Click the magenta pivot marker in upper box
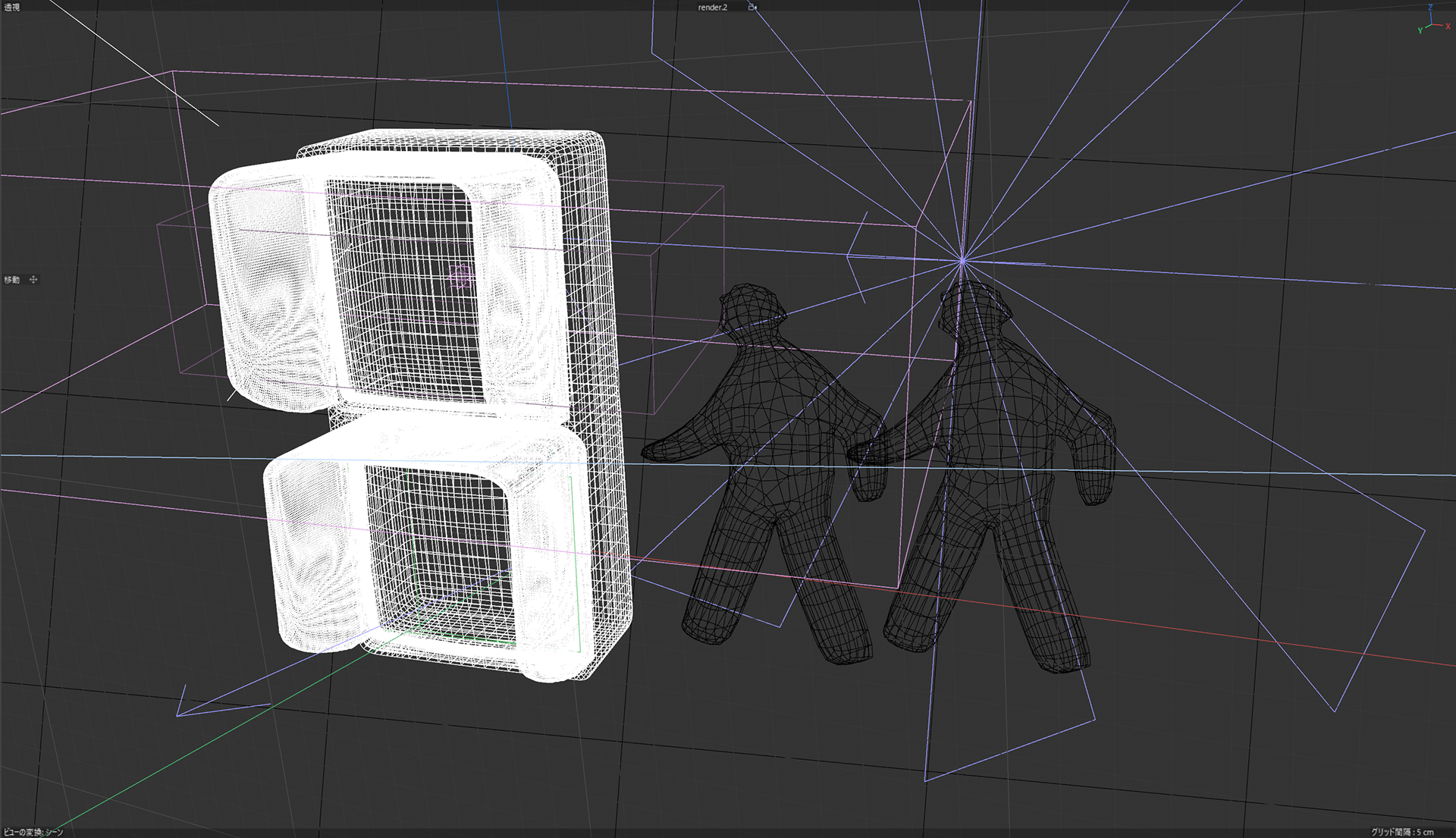The image size is (1456, 838). click(x=460, y=276)
